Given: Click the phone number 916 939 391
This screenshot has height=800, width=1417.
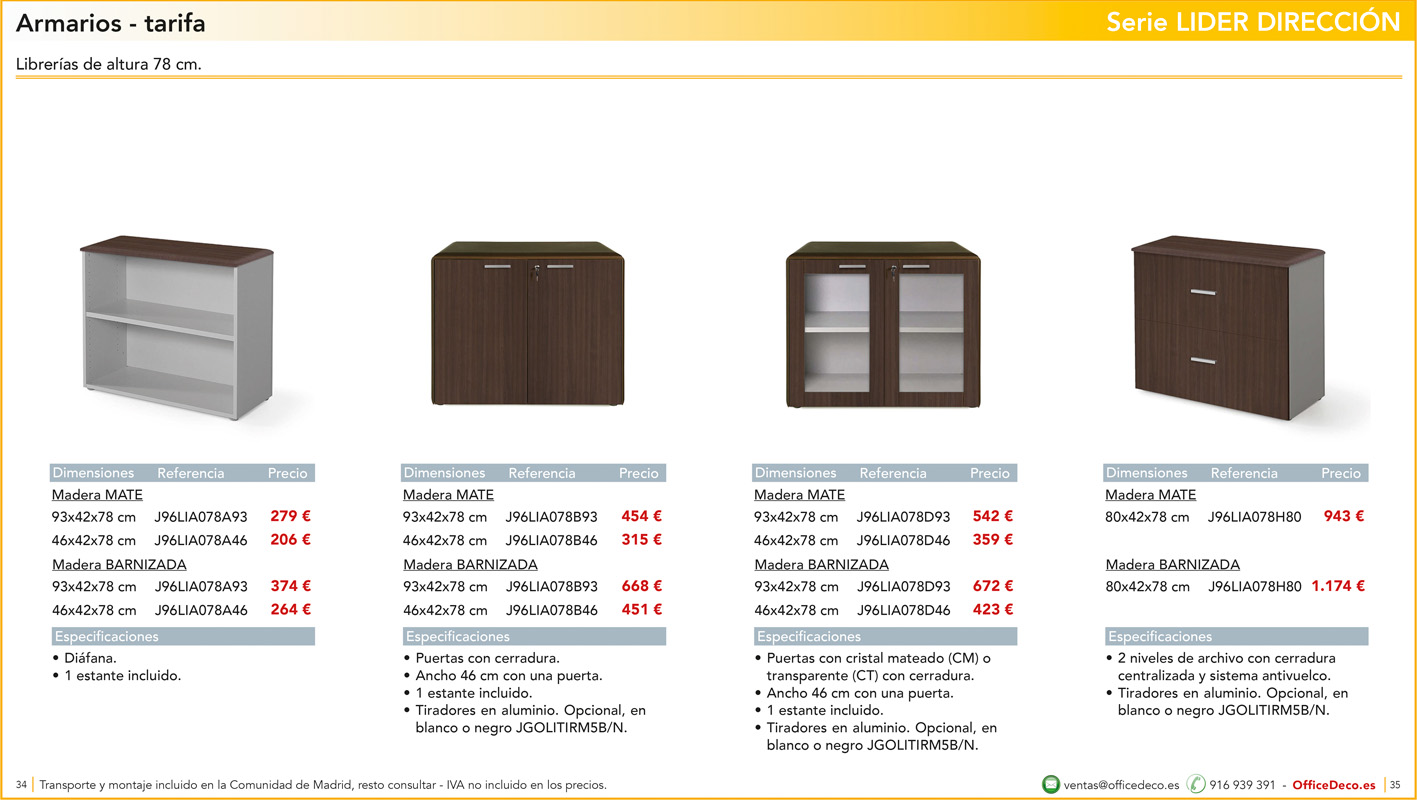Looking at the screenshot, I should pyautogui.click(x=1242, y=784).
